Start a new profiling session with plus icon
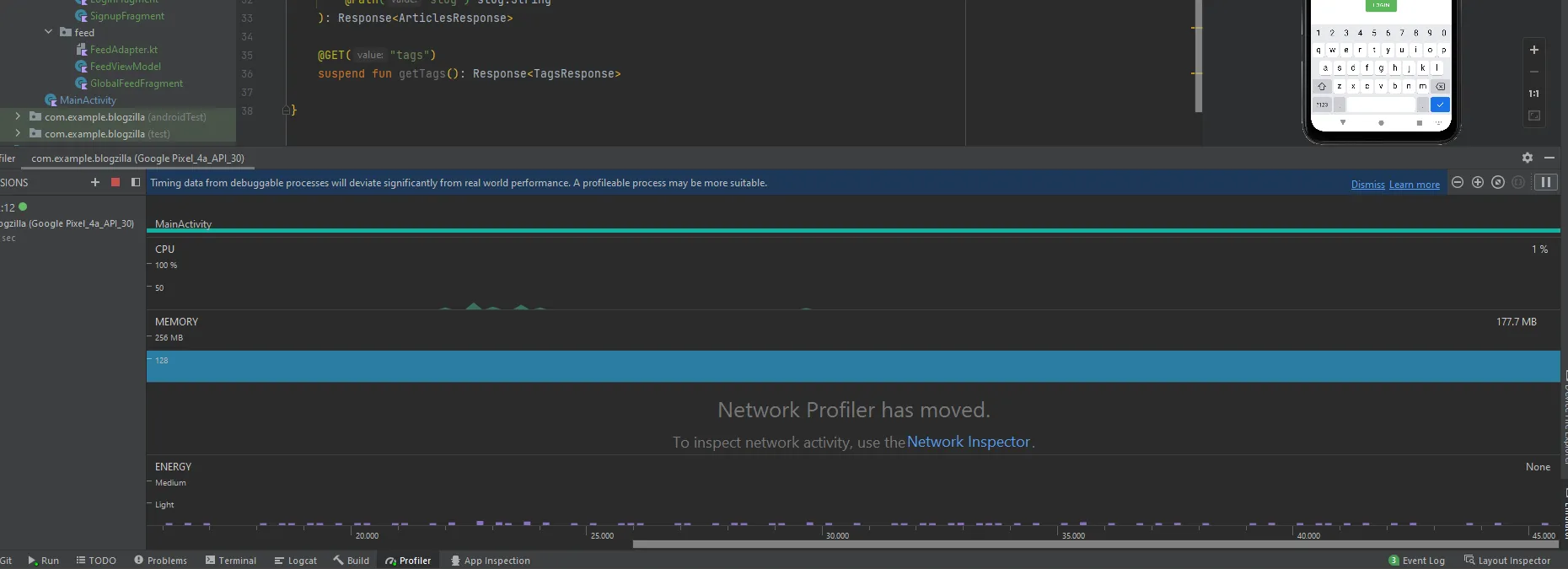This screenshot has width=1568, height=569. click(95, 182)
